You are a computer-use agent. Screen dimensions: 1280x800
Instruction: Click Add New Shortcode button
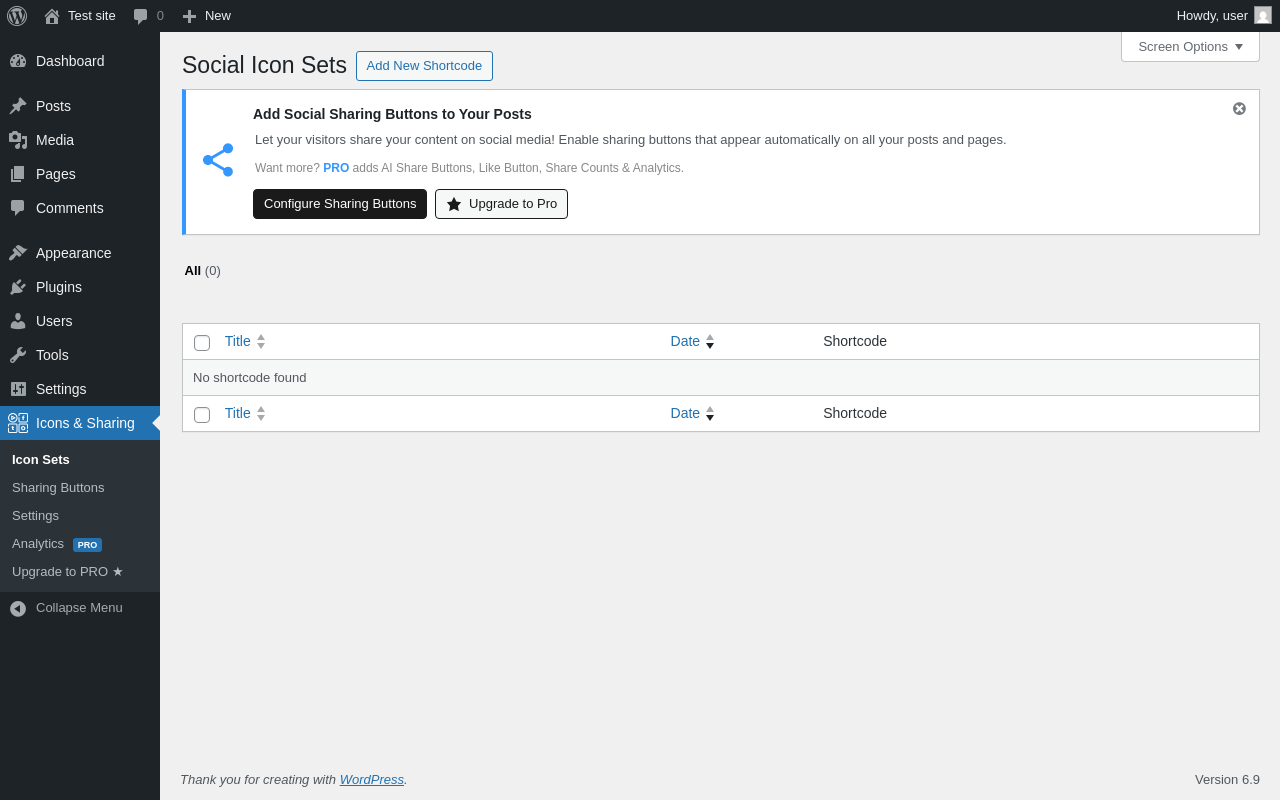[x=424, y=66]
